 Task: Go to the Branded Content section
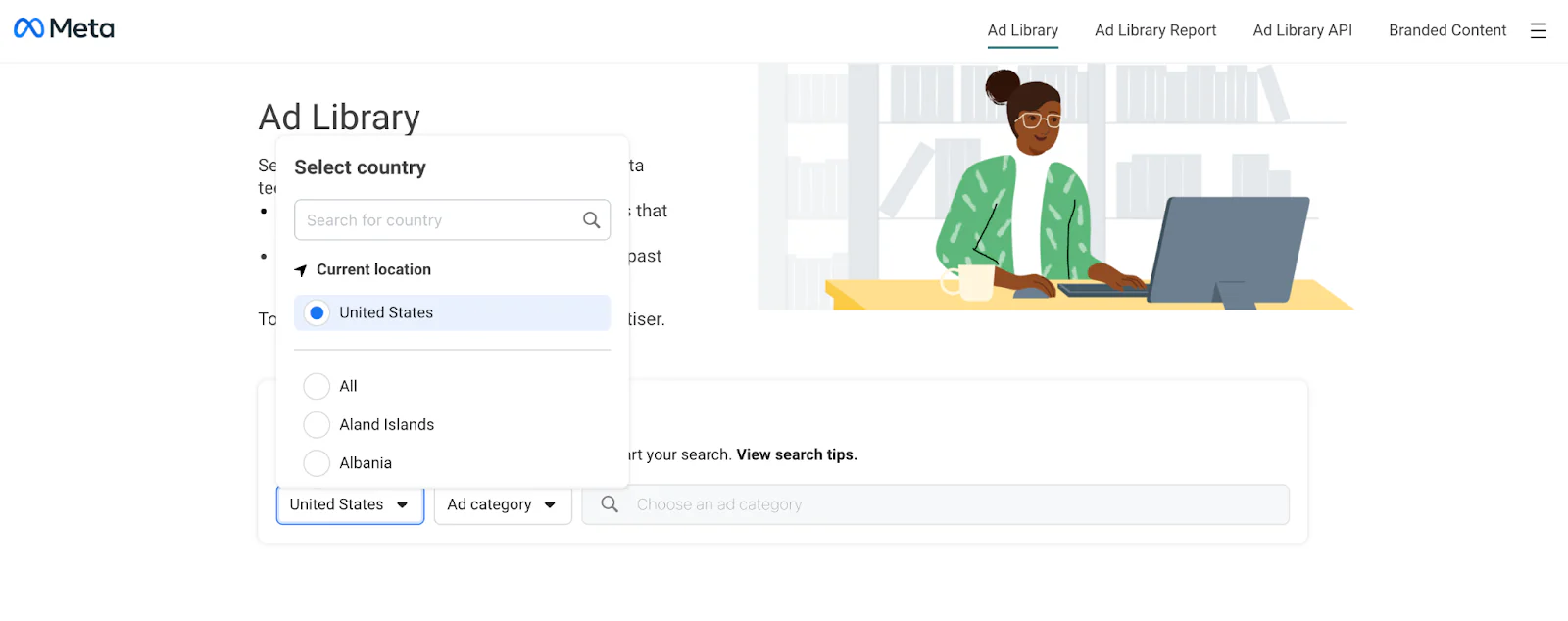(x=1447, y=30)
